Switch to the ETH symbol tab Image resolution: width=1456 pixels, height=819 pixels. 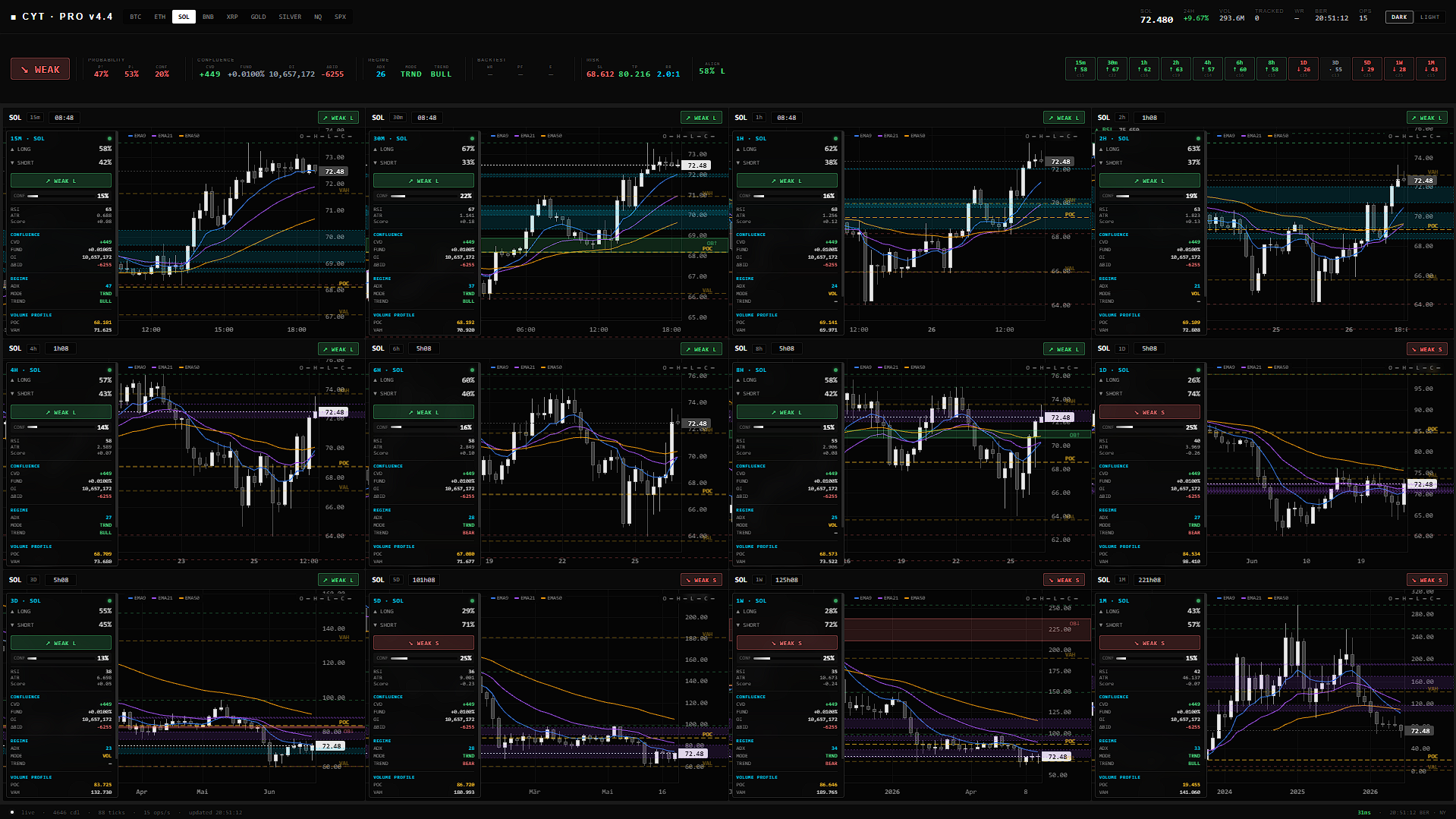(x=159, y=17)
